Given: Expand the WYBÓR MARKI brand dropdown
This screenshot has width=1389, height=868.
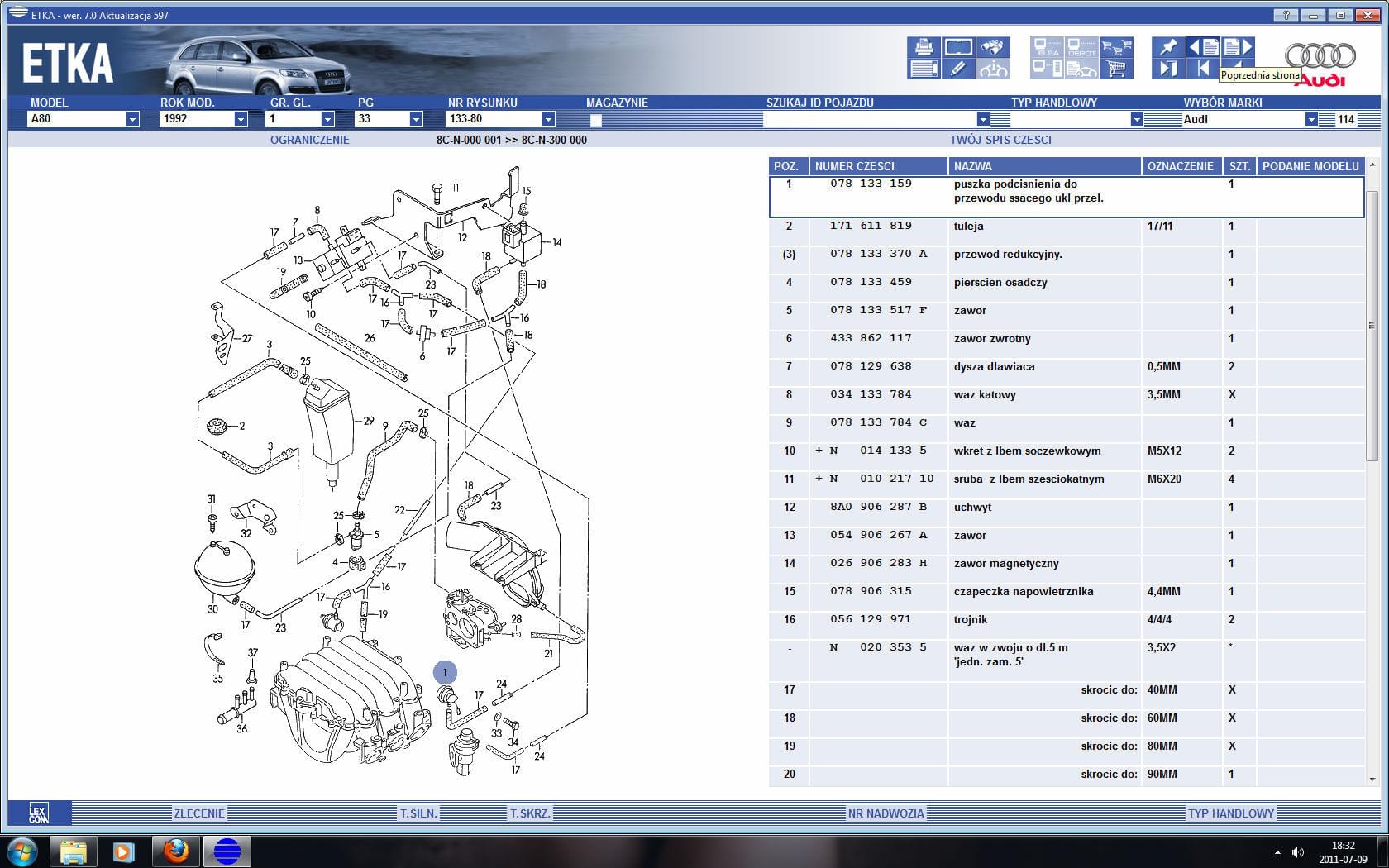Looking at the screenshot, I should (1311, 120).
